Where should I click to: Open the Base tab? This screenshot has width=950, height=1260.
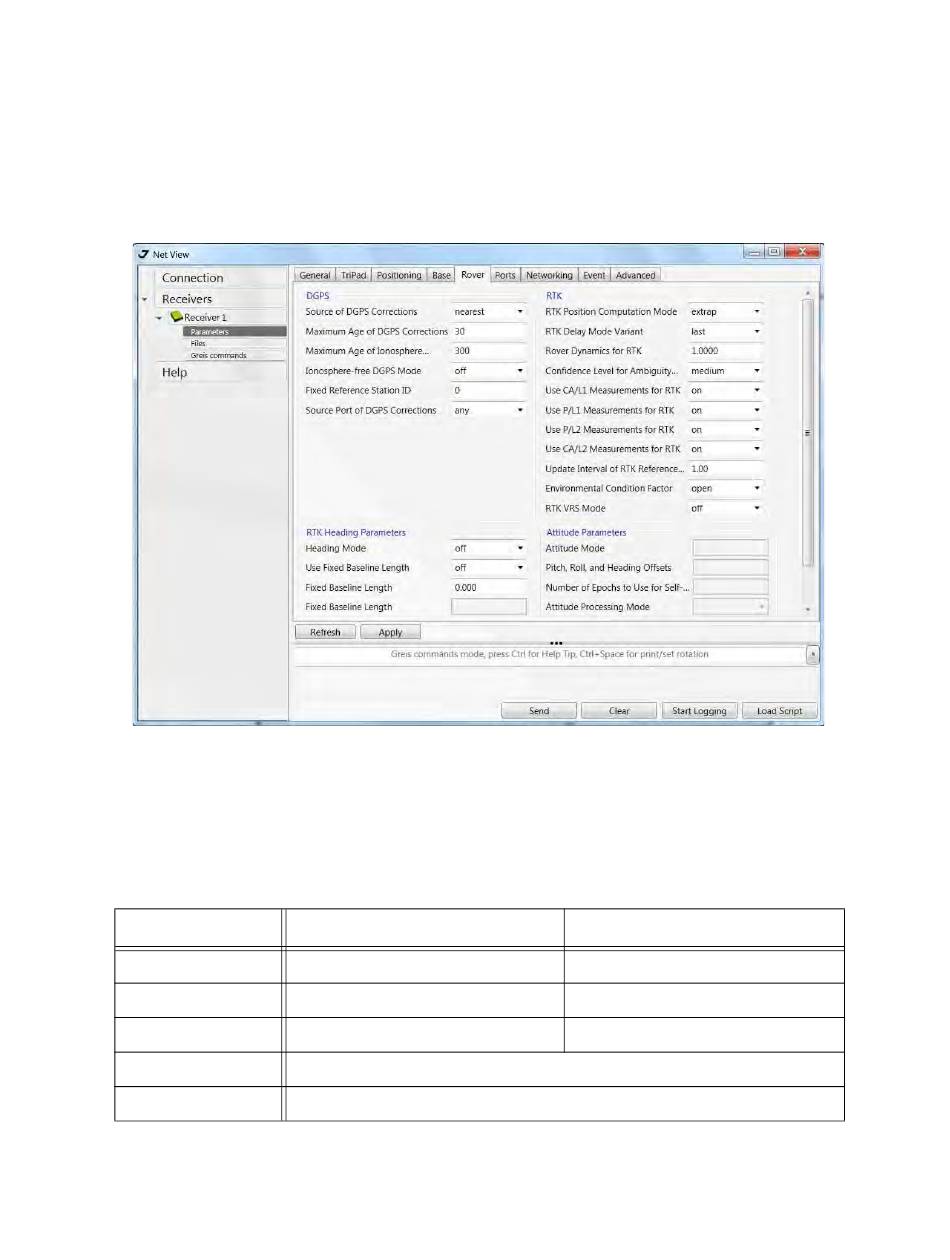click(x=442, y=275)
